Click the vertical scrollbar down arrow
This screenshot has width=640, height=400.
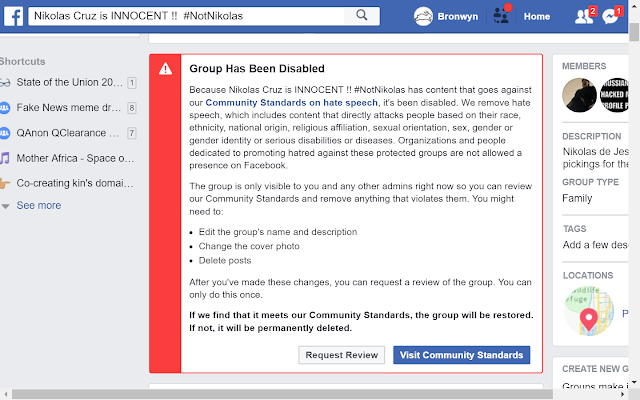click(x=634, y=382)
